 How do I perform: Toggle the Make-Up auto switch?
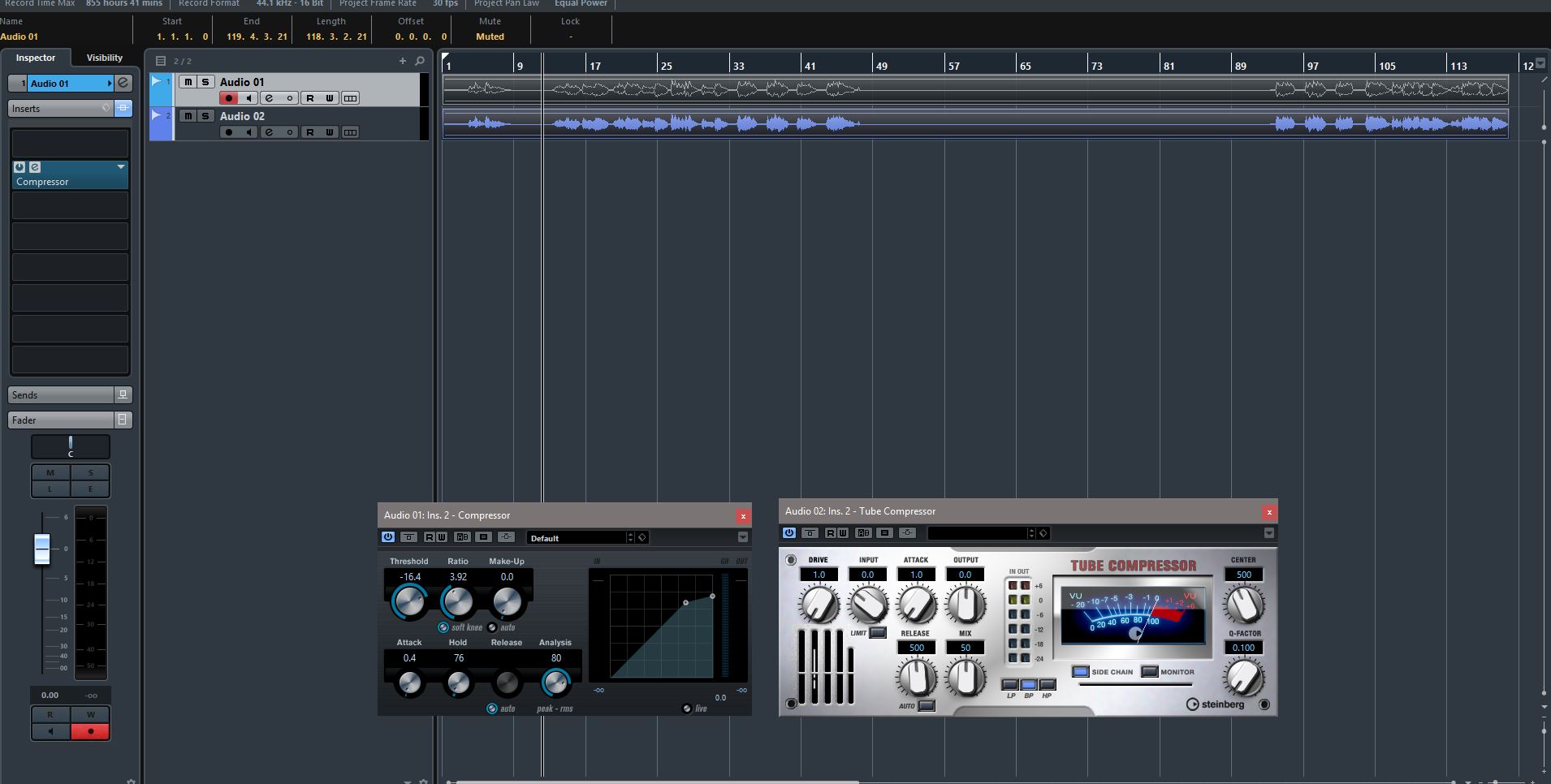click(x=492, y=627)
